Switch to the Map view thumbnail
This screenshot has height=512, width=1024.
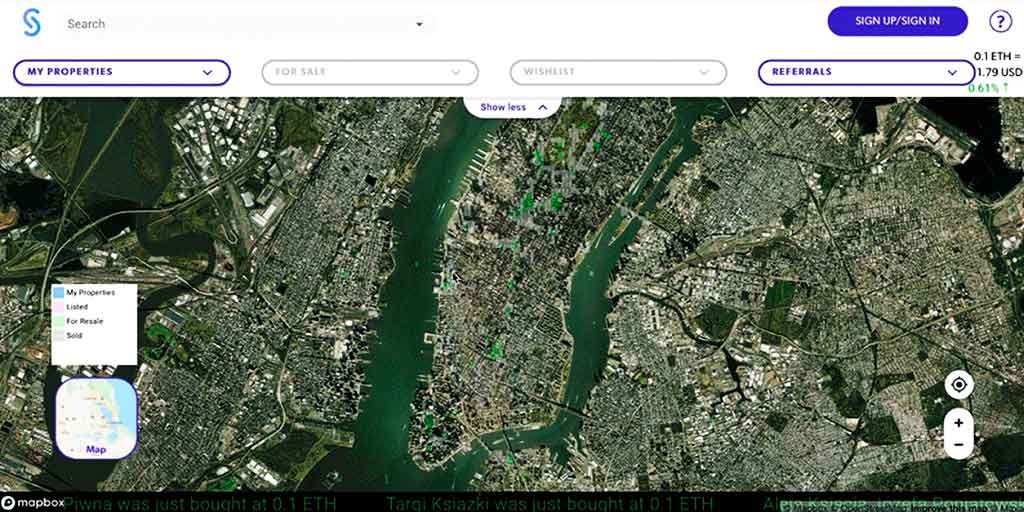pos(96,419)
